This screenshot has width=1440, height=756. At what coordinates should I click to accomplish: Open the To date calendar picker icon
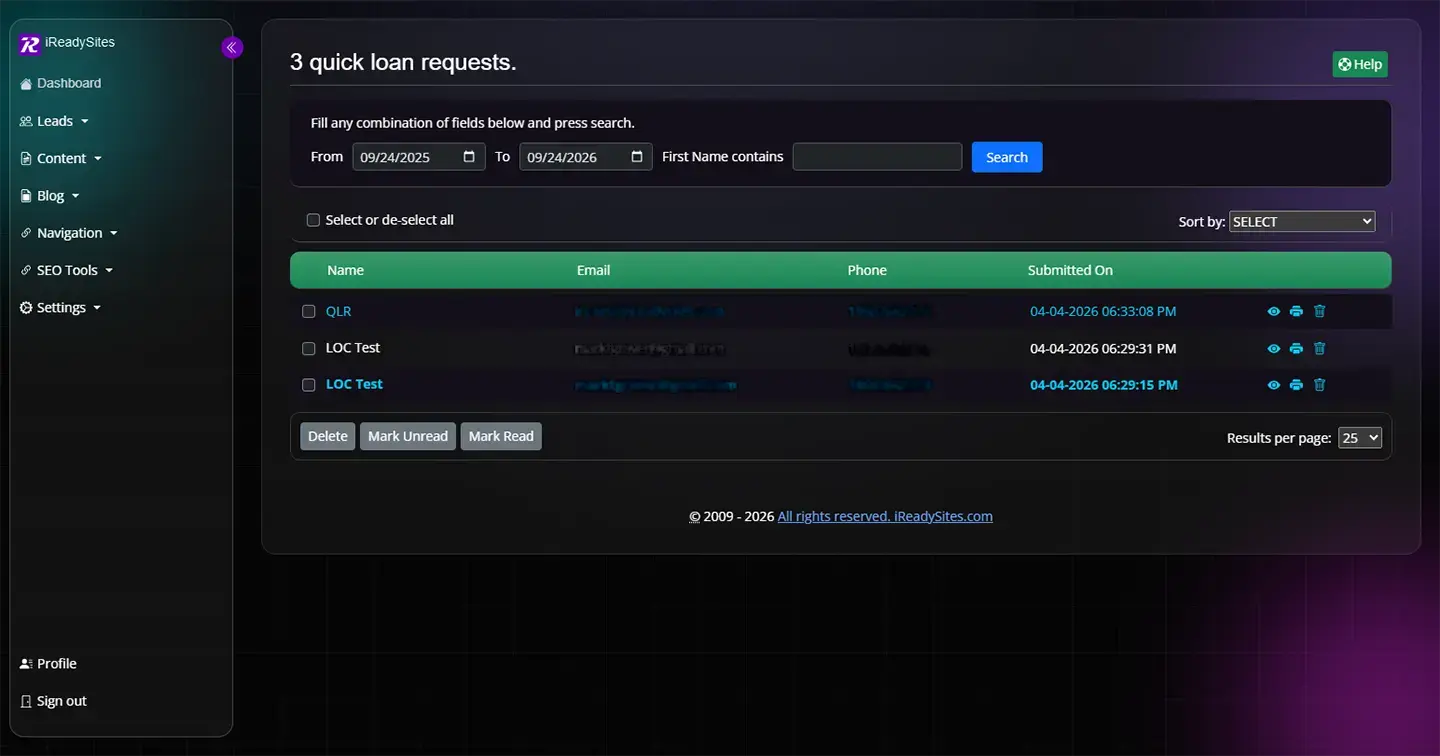[637, 157]
